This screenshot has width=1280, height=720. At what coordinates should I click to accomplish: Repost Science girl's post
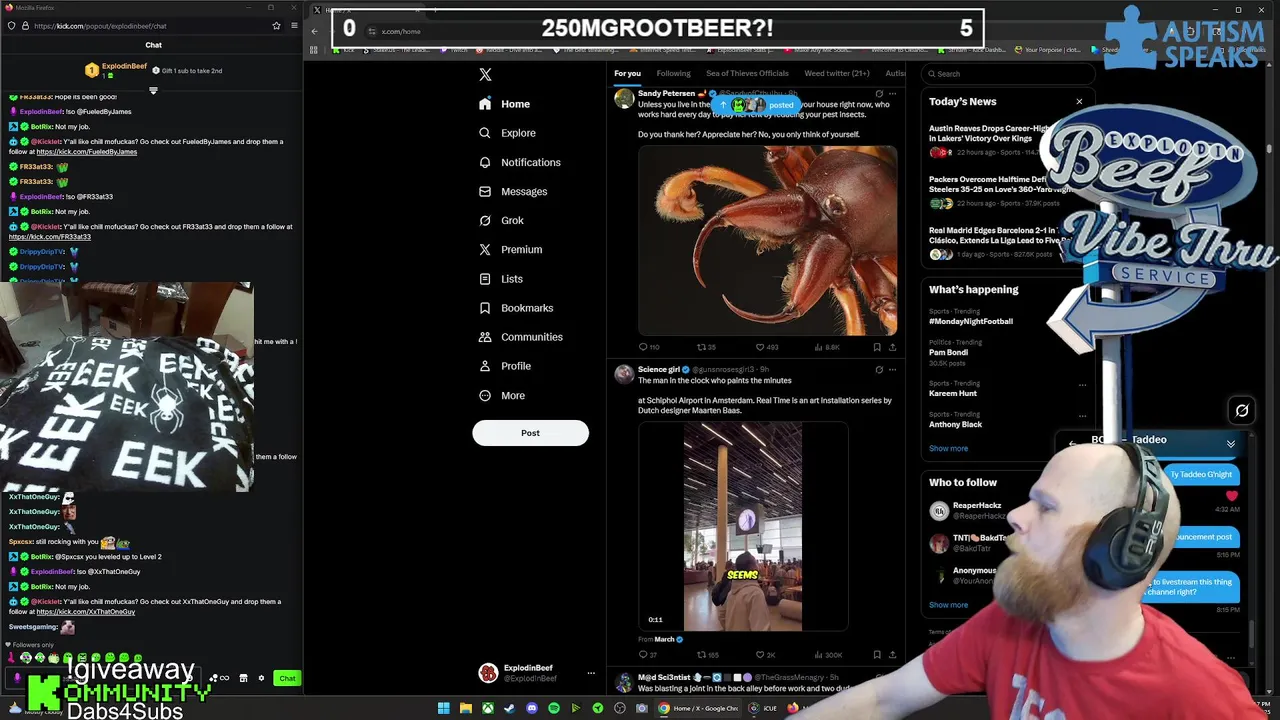[x=707, y=655]
